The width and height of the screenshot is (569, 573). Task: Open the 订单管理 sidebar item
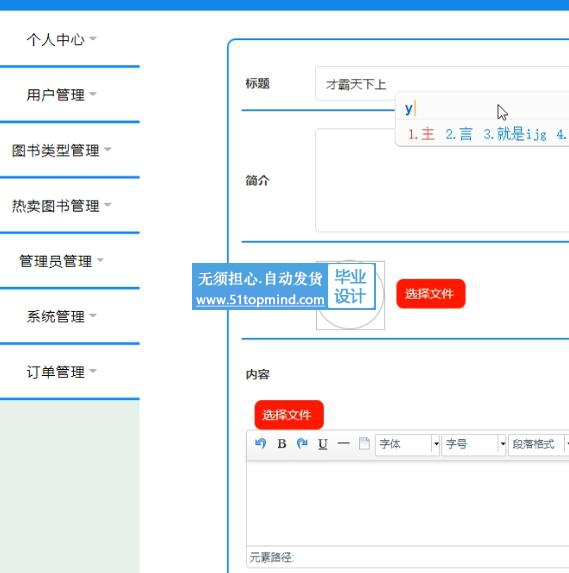[61, 372]
